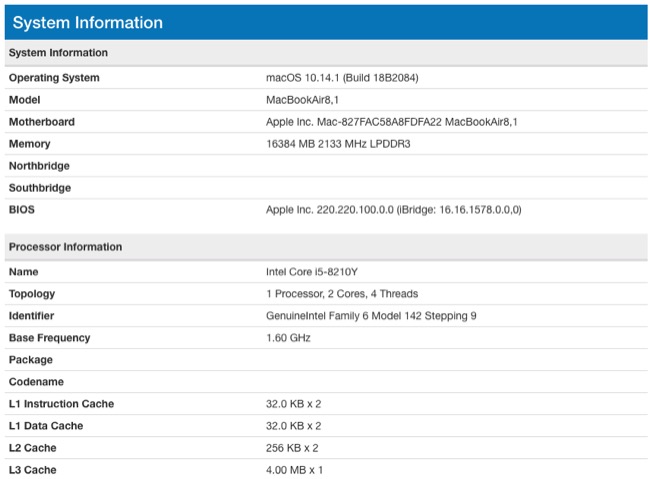This screenshot has width=650, height=479.
Task: Click the 4.00 MB x 1 L3 cache value
Action: [294, 470]
